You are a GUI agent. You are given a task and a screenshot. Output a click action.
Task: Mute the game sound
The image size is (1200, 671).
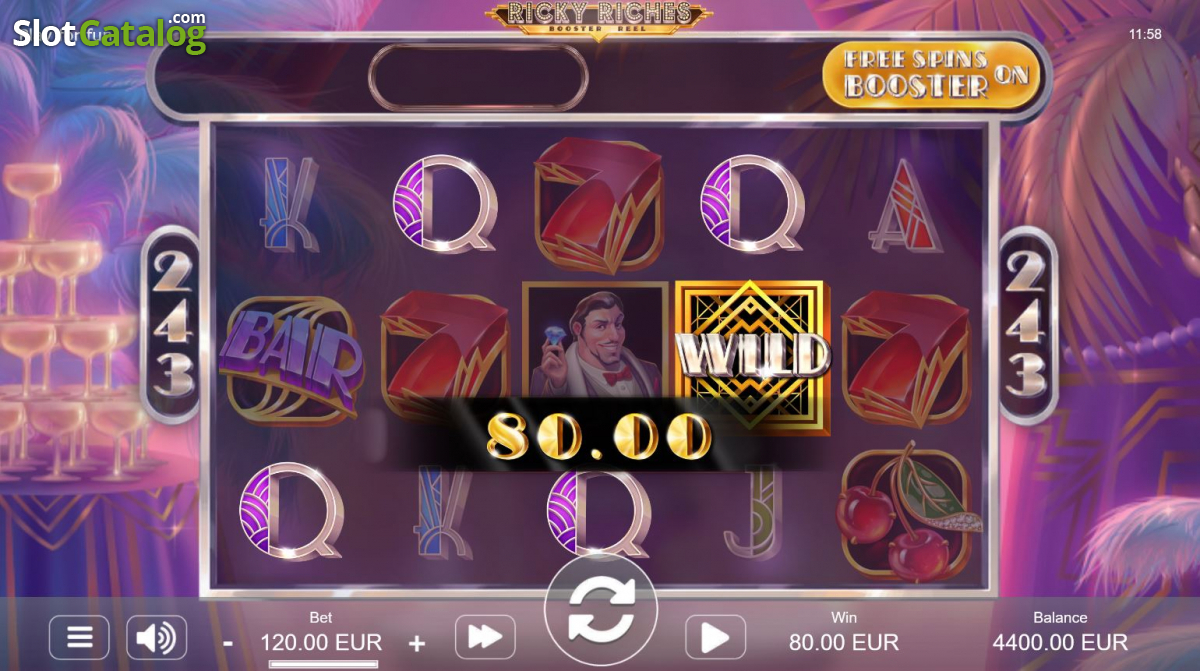point(156,637)
